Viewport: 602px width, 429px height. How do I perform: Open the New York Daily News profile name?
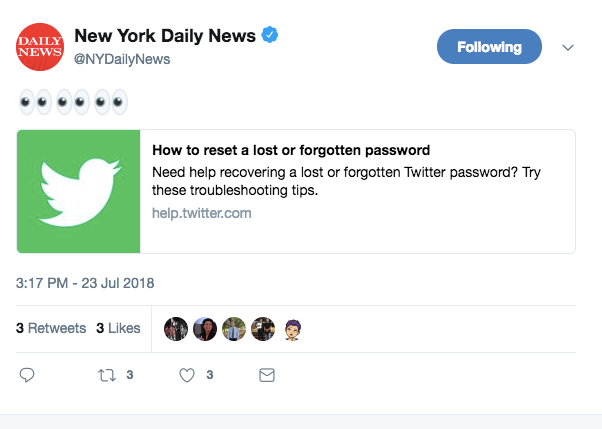point(165,36)
